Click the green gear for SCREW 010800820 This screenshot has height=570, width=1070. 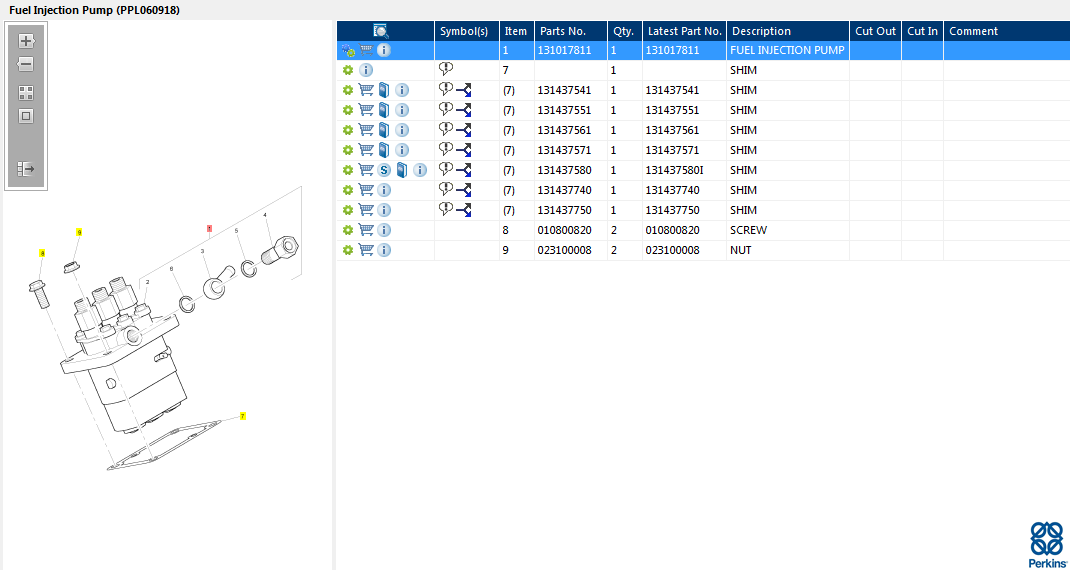point(347,230)
